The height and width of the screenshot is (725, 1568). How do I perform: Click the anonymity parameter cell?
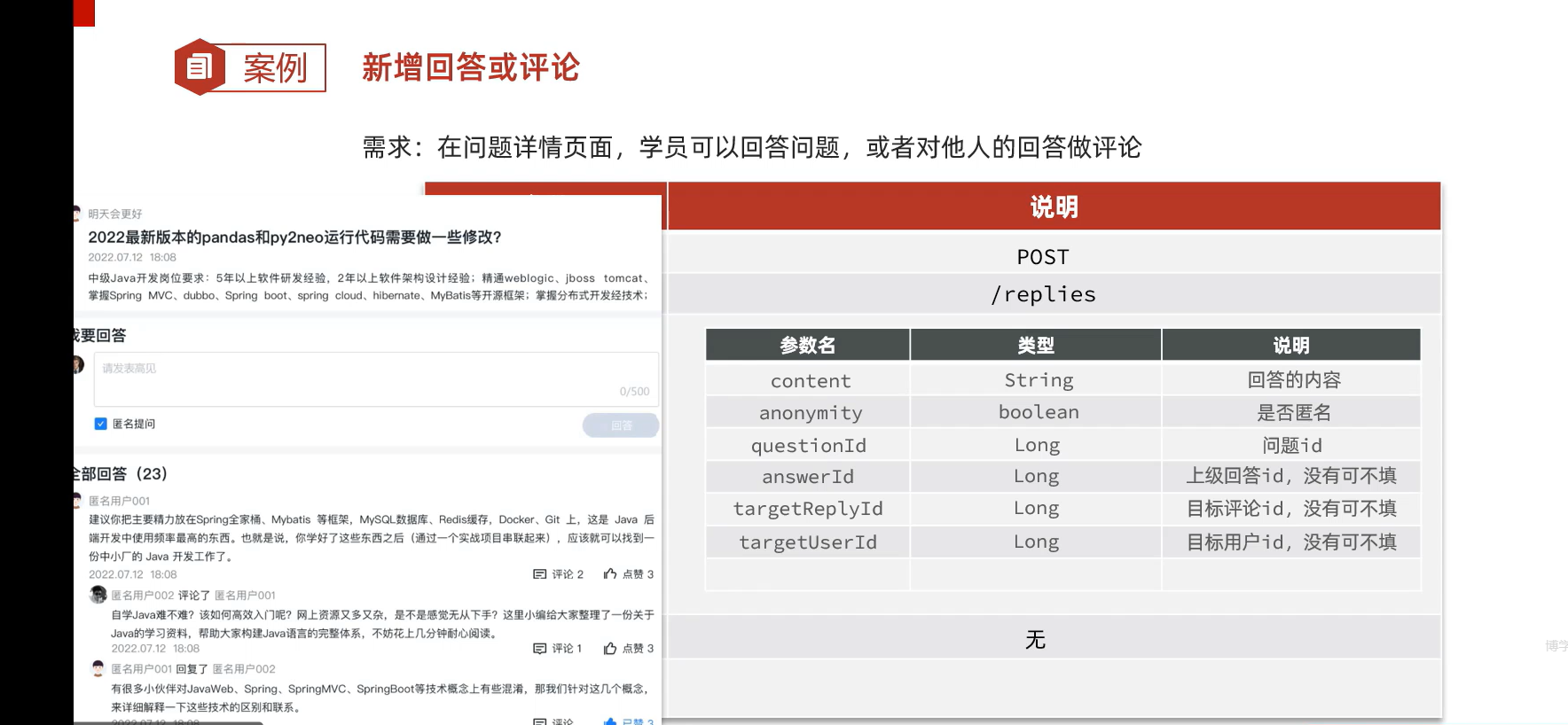click(808, 412)
